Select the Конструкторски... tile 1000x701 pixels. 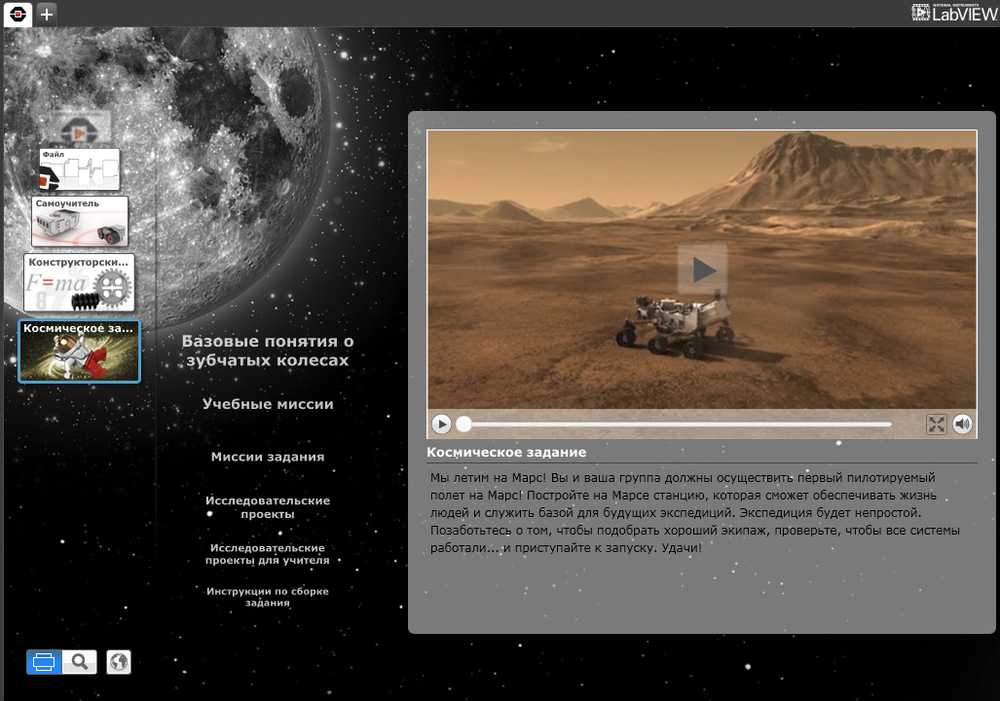pyautogui.click(x=78, y=283)
